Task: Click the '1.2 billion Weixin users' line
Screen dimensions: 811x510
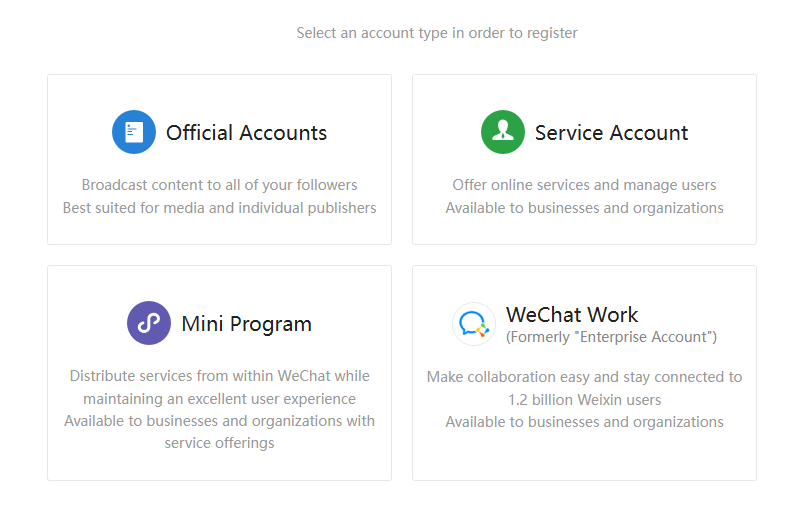Action: click(584, 400)
